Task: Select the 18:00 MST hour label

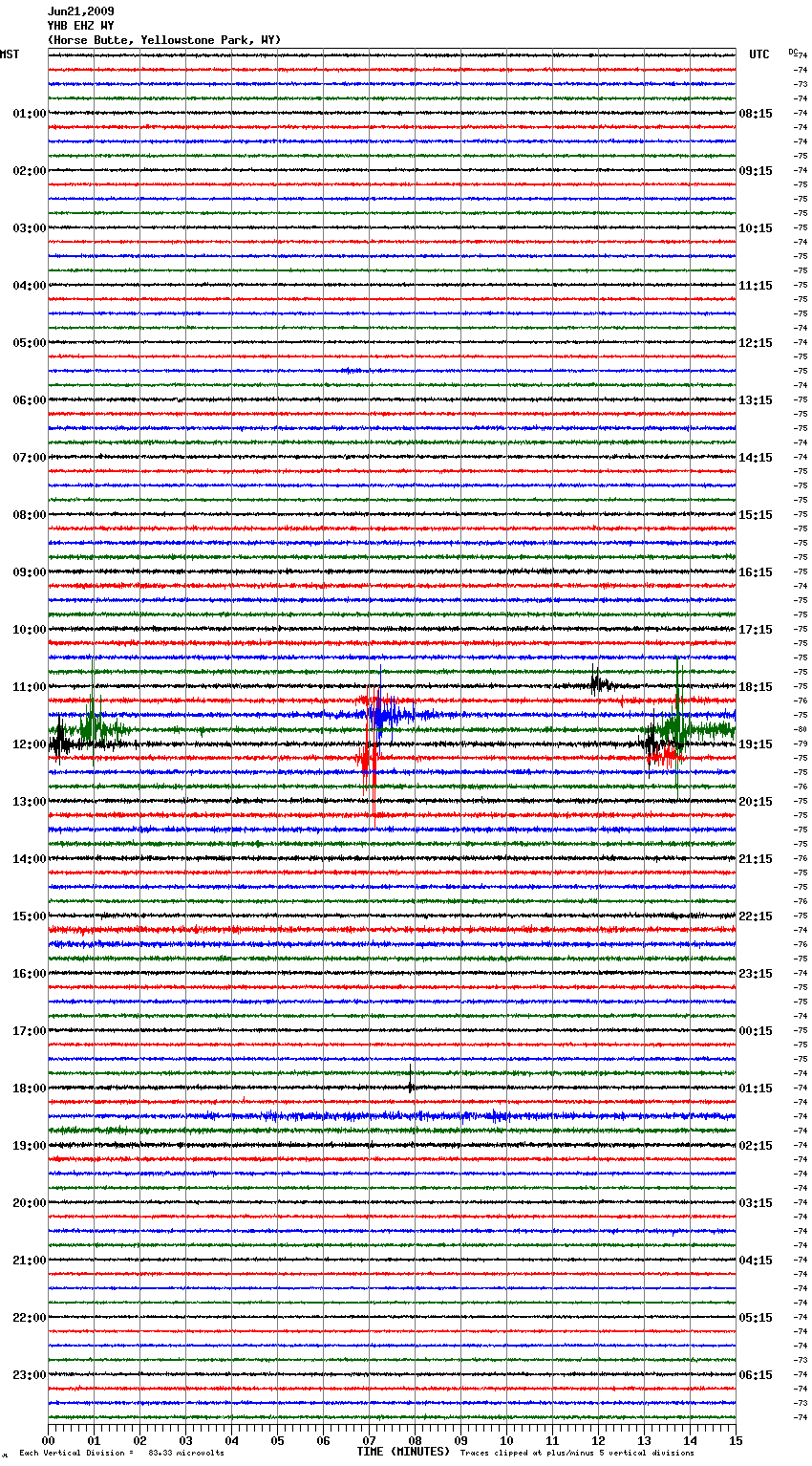Action: [x=30, y=1089]
